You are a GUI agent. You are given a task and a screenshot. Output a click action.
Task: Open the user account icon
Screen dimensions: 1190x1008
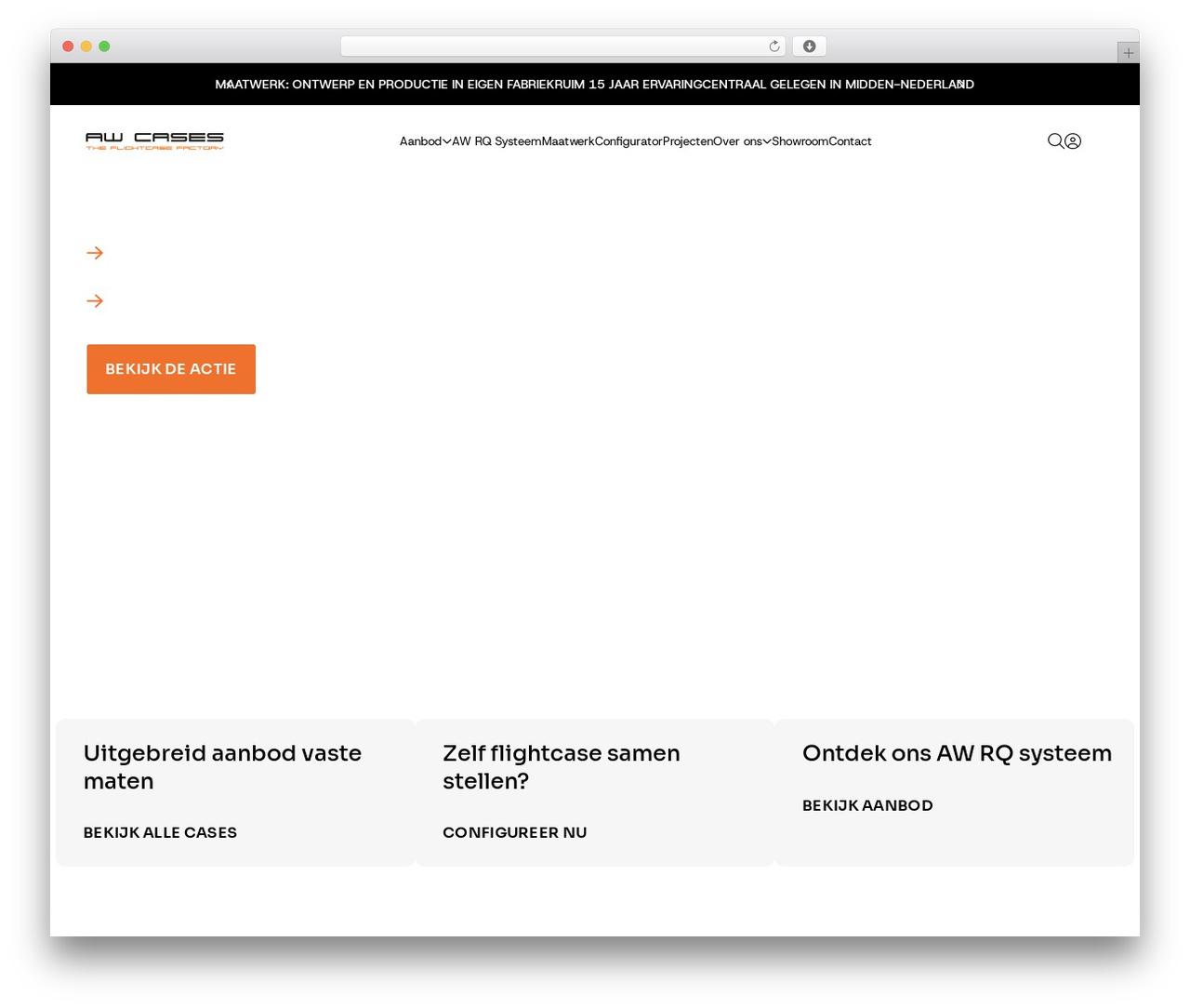point(1073,141)
